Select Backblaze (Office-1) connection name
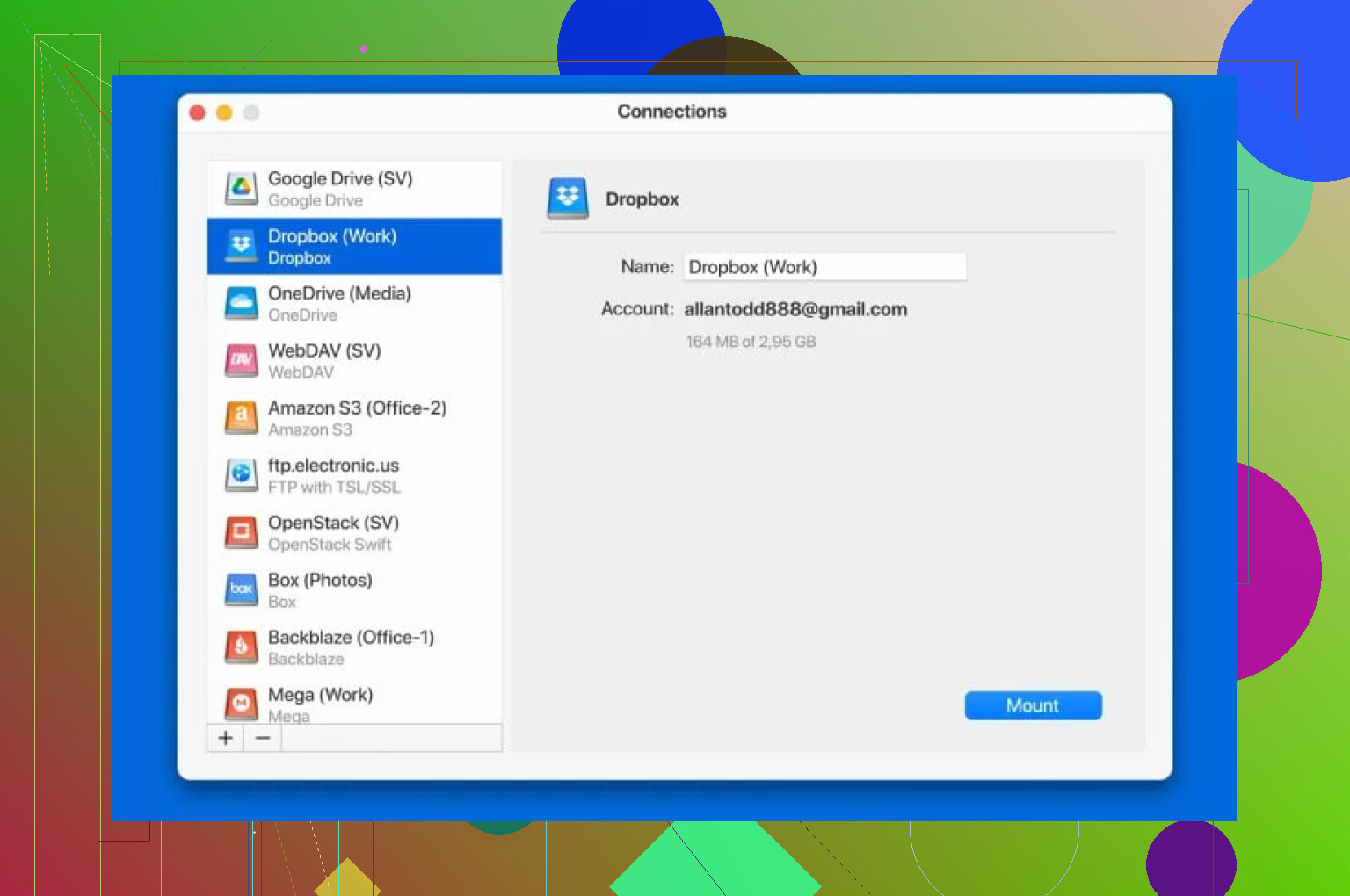 351,637
